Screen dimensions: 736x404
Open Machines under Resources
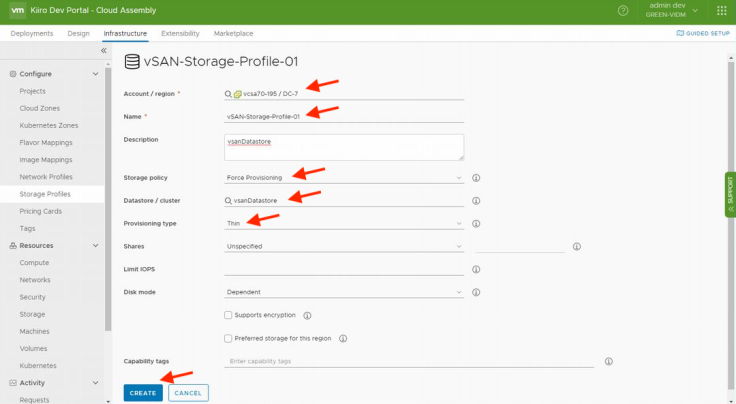coord(34,331)
